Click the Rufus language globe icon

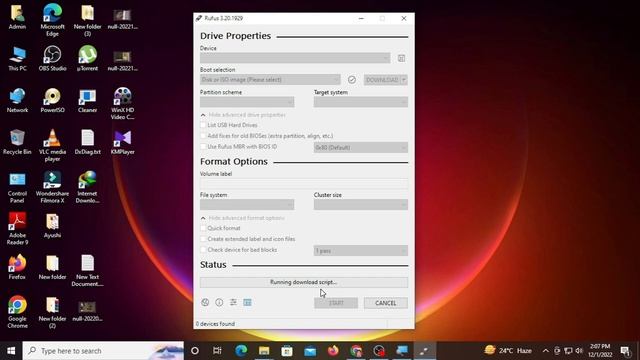[x=205, y=302]
